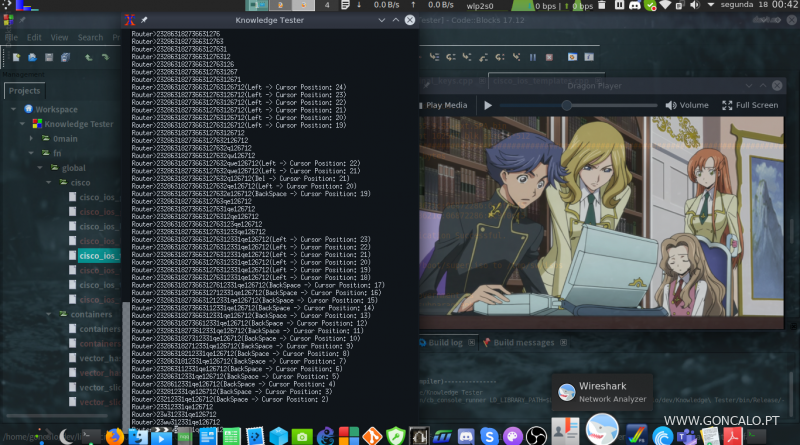Click the debugger pause icon in Code::Blocks

[x=533, y=57]
